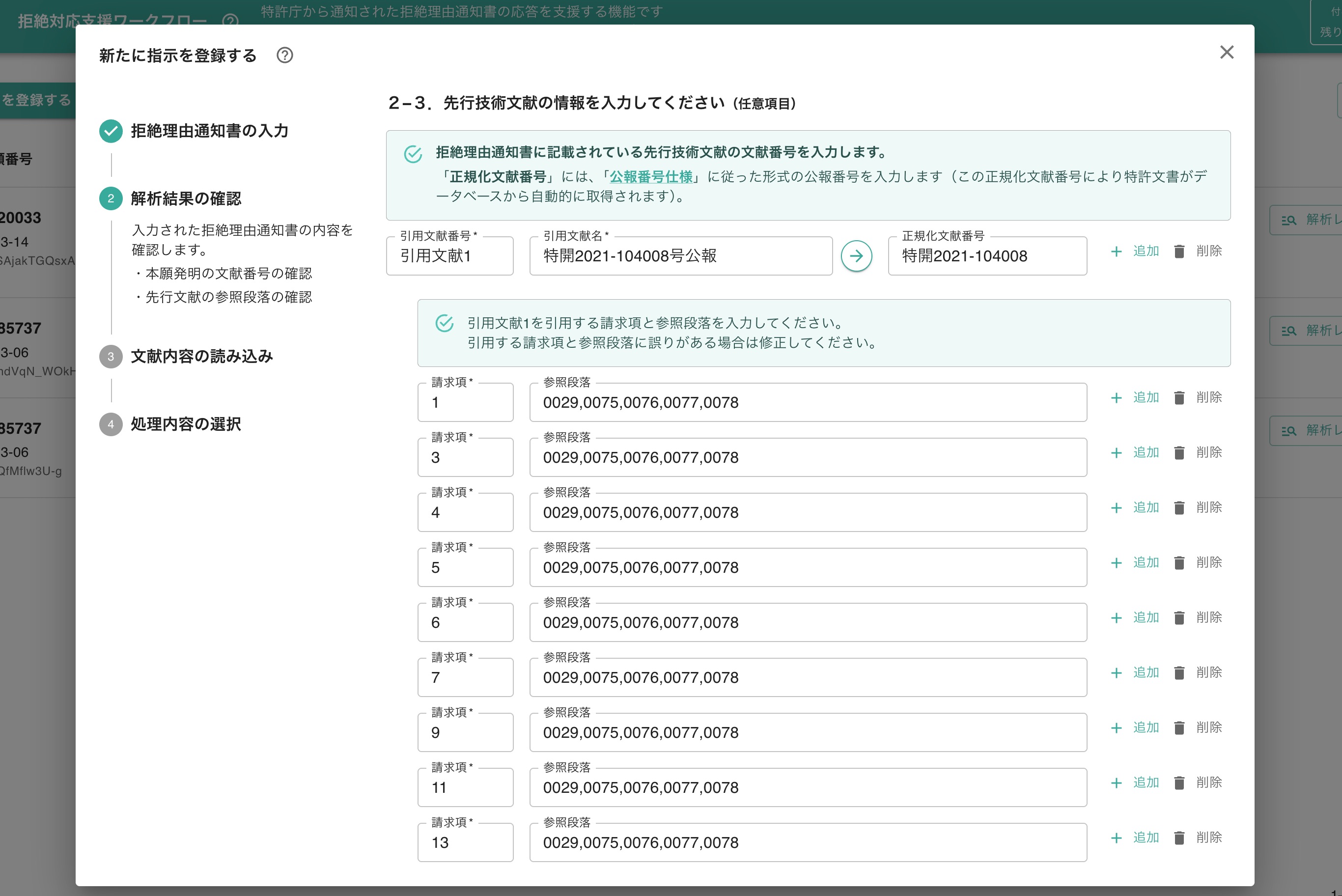Click trash icon in 請求項 3 row
The image size is (1342, 896).
click(x=1179, y=453)
